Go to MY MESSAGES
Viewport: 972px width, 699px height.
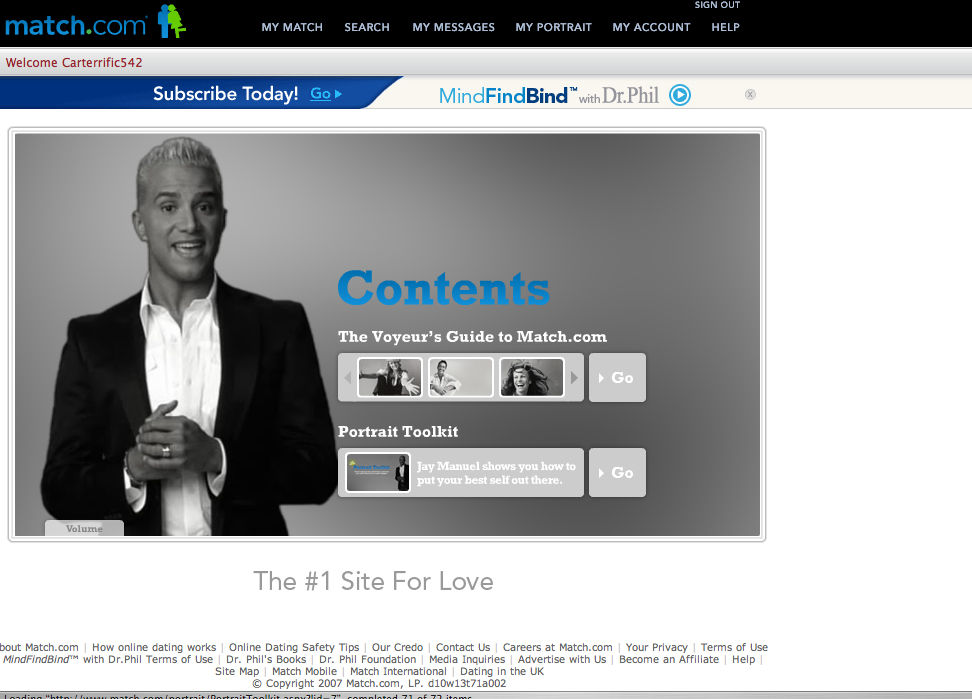(453, 27)
